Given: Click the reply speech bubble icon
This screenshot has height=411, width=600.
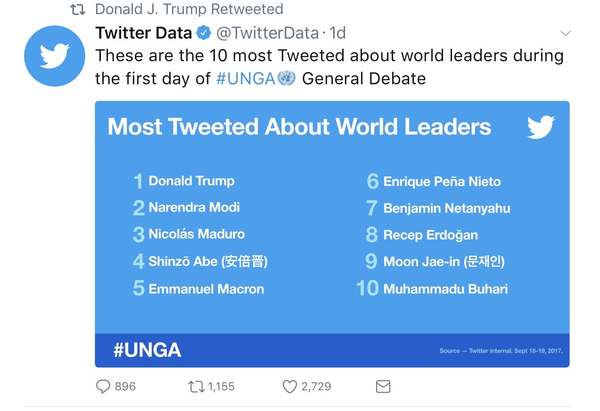Looking at the screenshot, I should [x=103, y=386].
